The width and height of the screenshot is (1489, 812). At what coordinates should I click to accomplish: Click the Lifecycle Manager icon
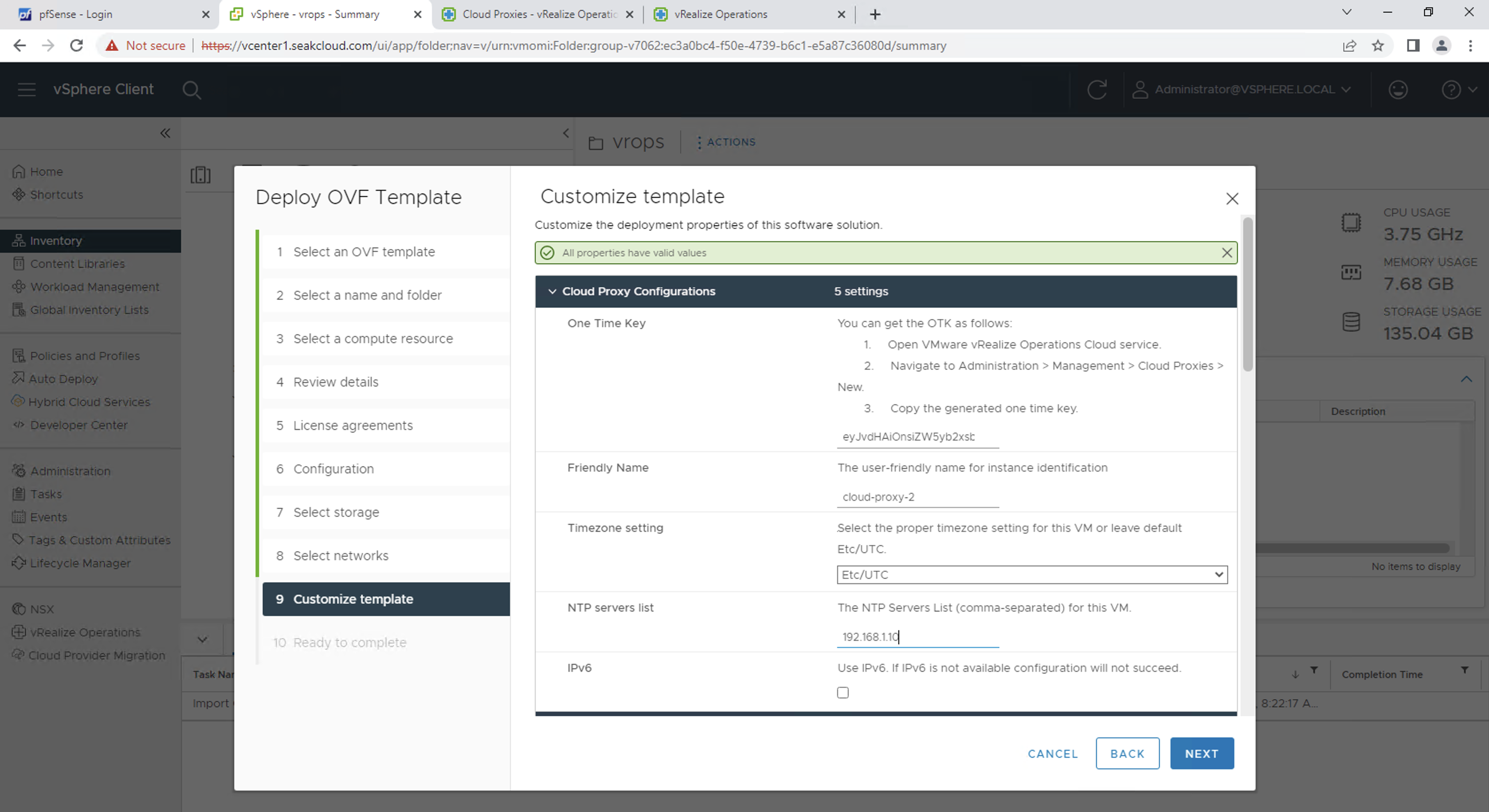pyautogui.click(x=19, y=562)
